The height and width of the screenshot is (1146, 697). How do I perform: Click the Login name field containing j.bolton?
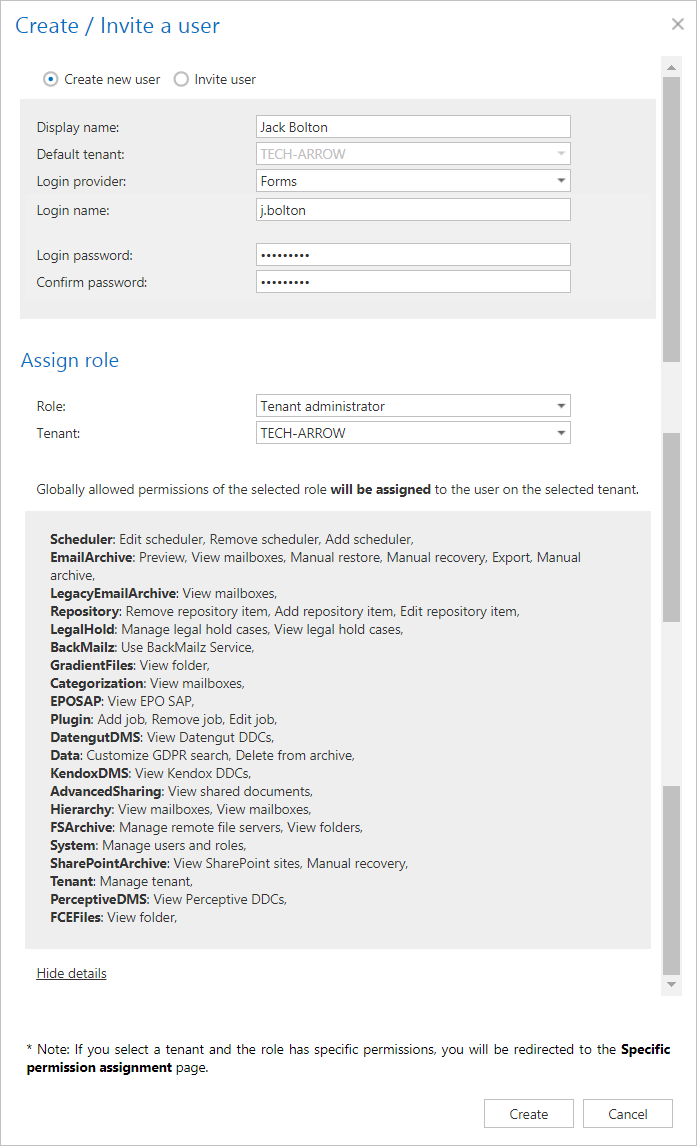(412, 209)
